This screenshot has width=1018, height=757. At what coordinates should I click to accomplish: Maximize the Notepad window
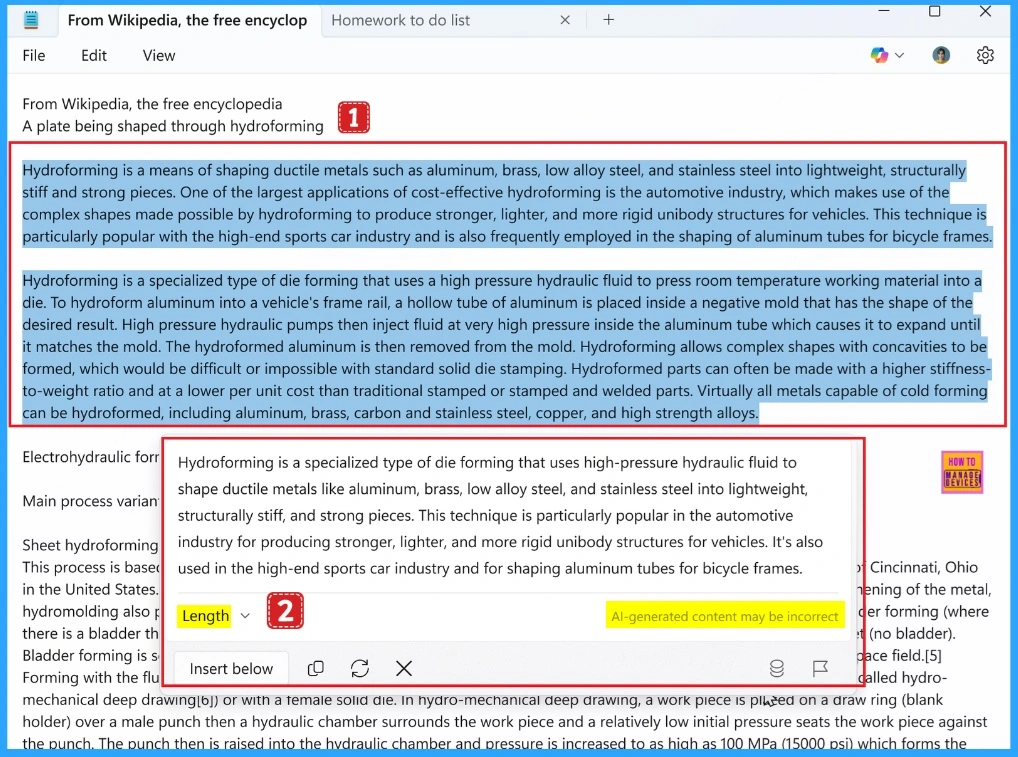[934, 11]
